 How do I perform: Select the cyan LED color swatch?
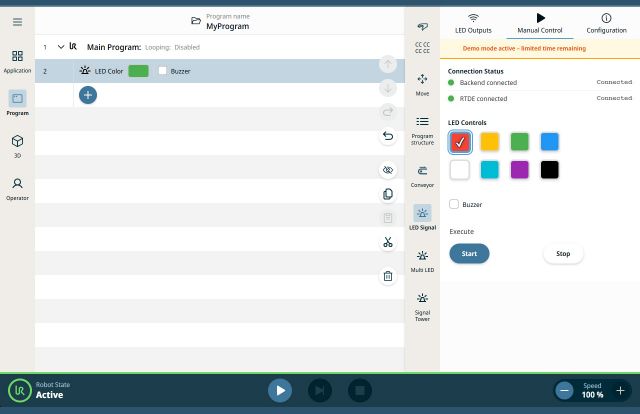coord(489,169)
